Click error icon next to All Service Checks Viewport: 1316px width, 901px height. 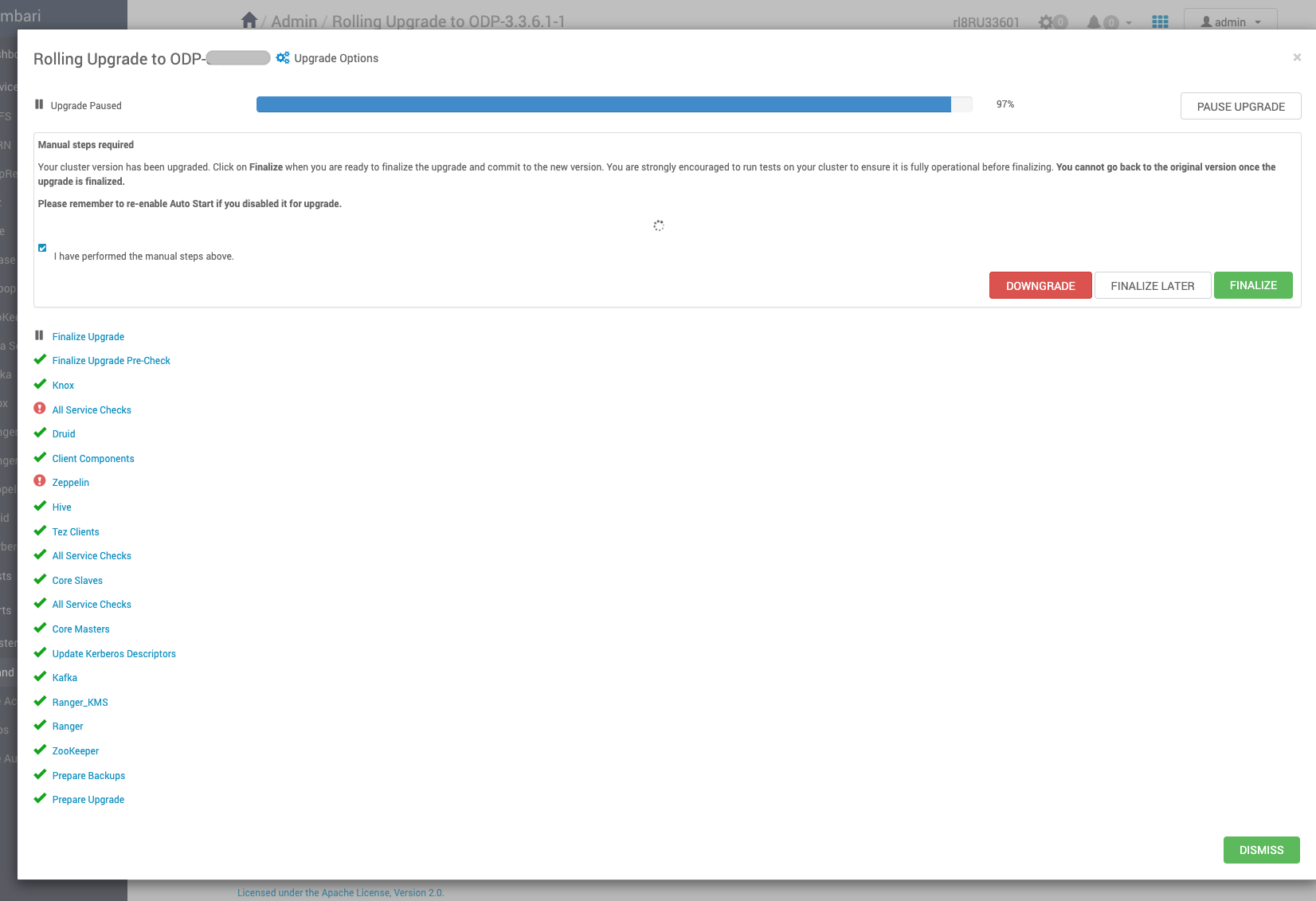[40, 409]
